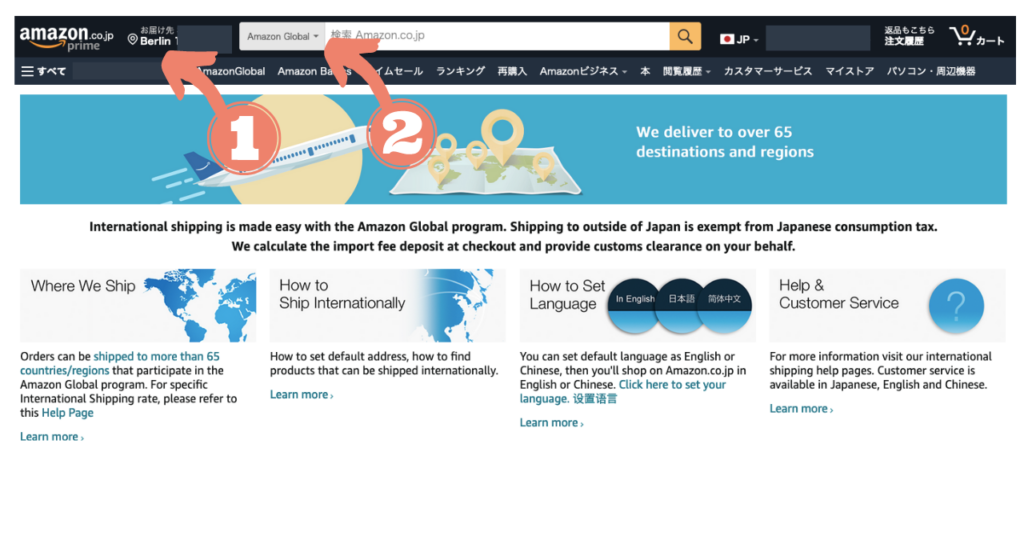Open the Where We Ship card image
The height and width of the screenshot is (536, 1024).
click(x=138, y=306)
